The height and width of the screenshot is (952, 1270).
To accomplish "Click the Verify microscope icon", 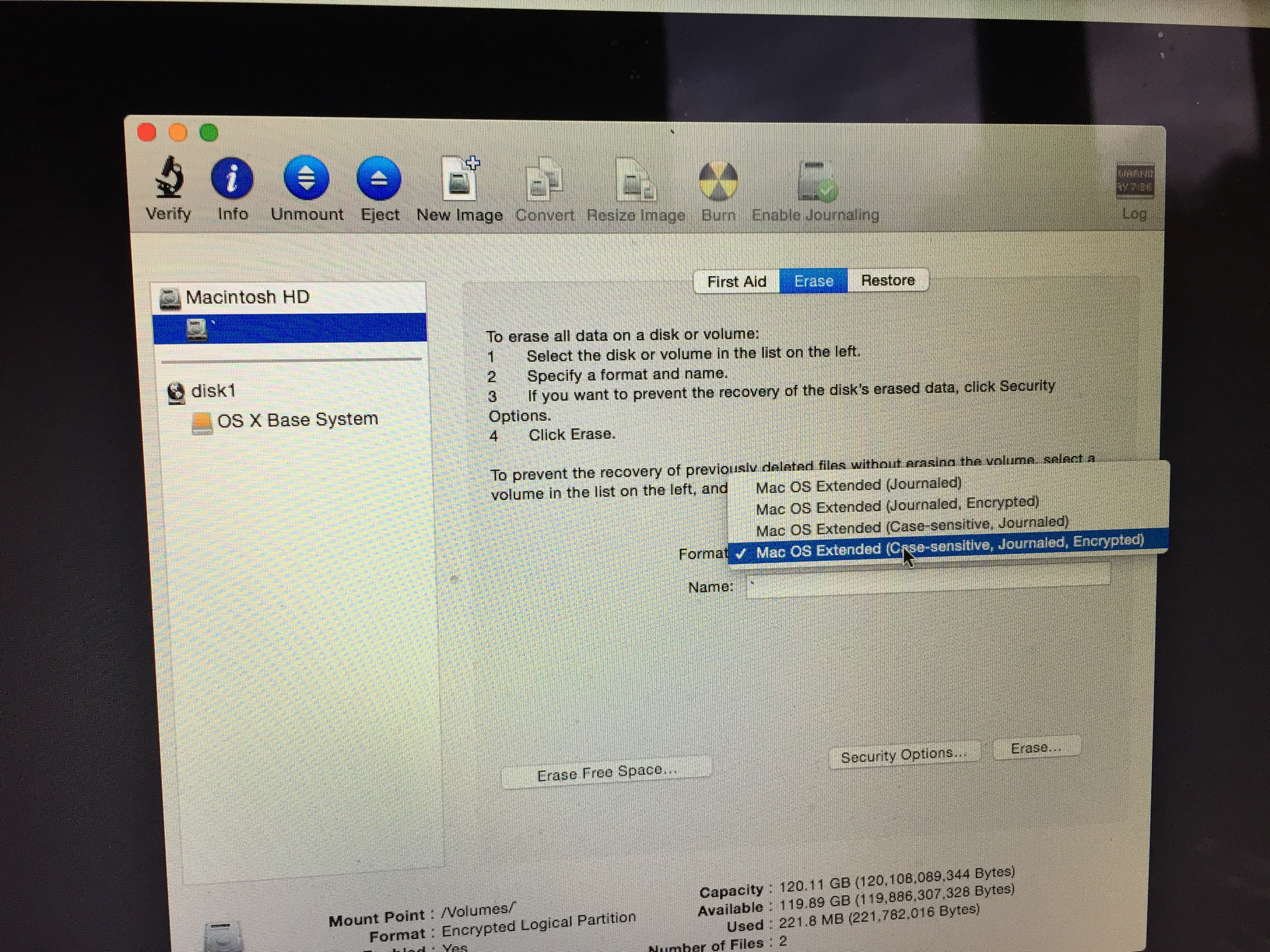I will [x=169, y=177].
